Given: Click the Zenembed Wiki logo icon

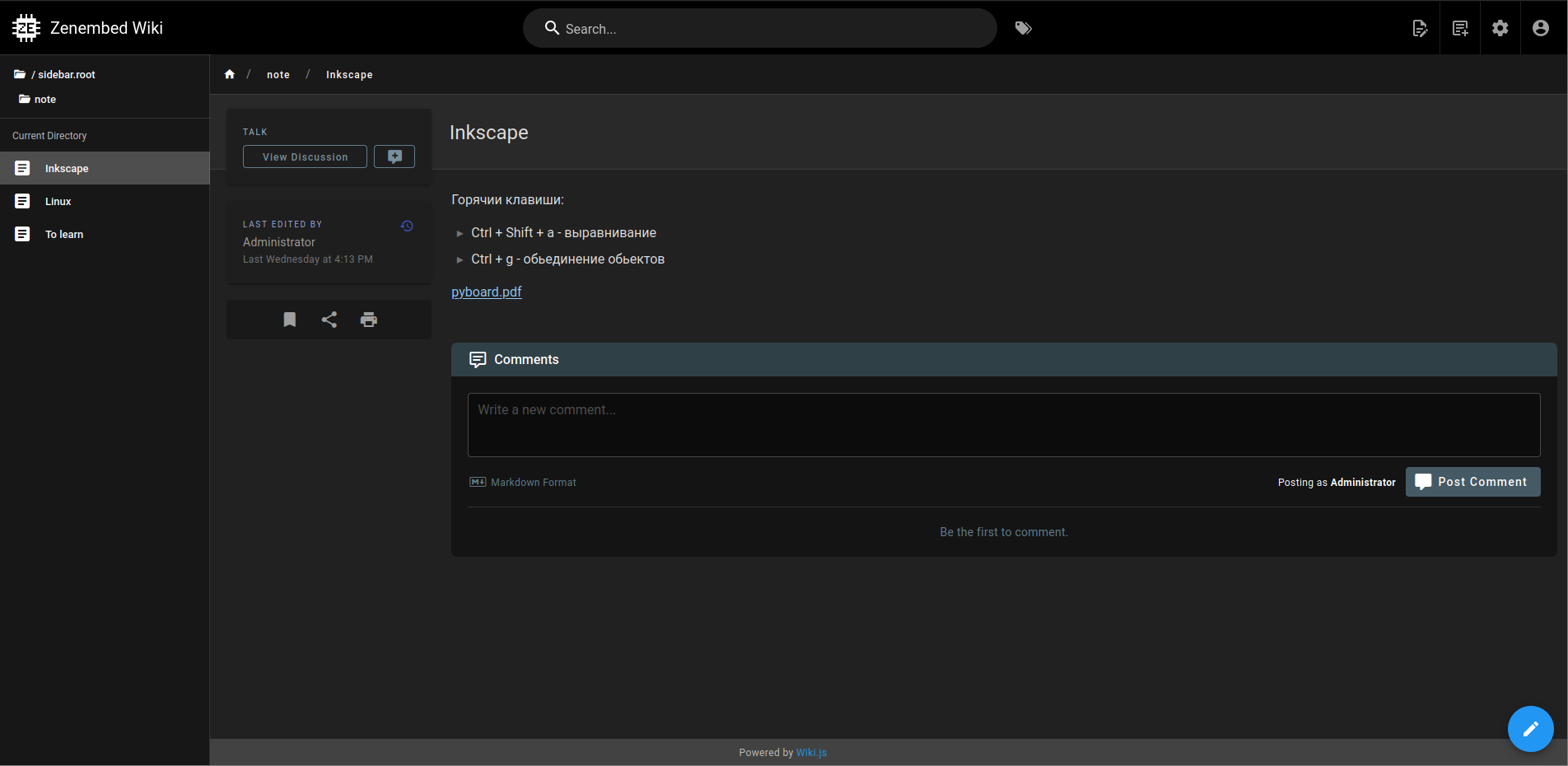Looking at the screenshot, I should point(26,28).
